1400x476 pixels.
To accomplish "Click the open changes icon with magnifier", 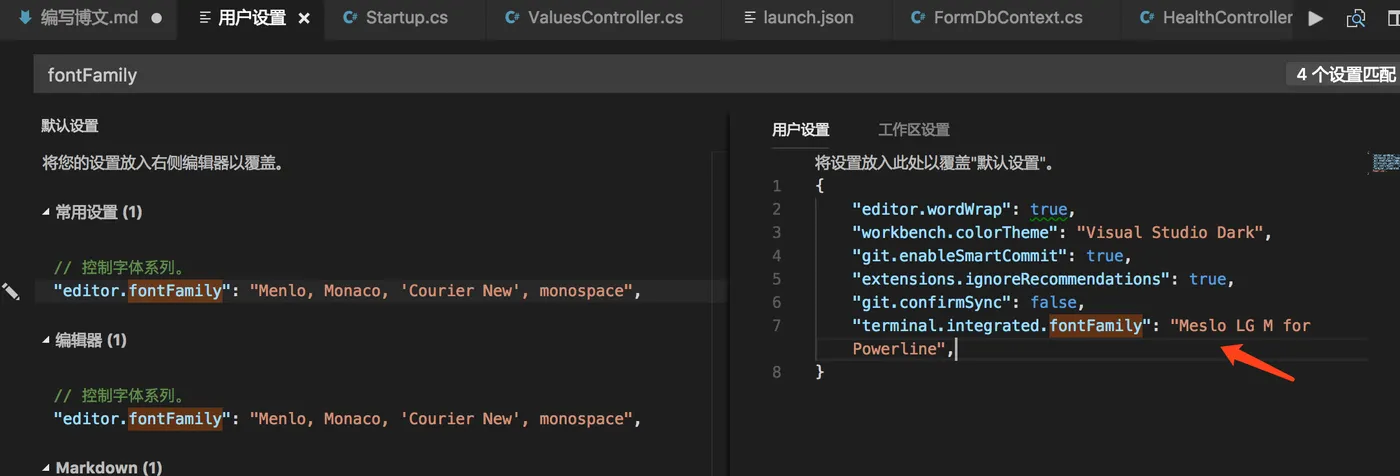I will pyautogui.click(x=1356, y=18).
